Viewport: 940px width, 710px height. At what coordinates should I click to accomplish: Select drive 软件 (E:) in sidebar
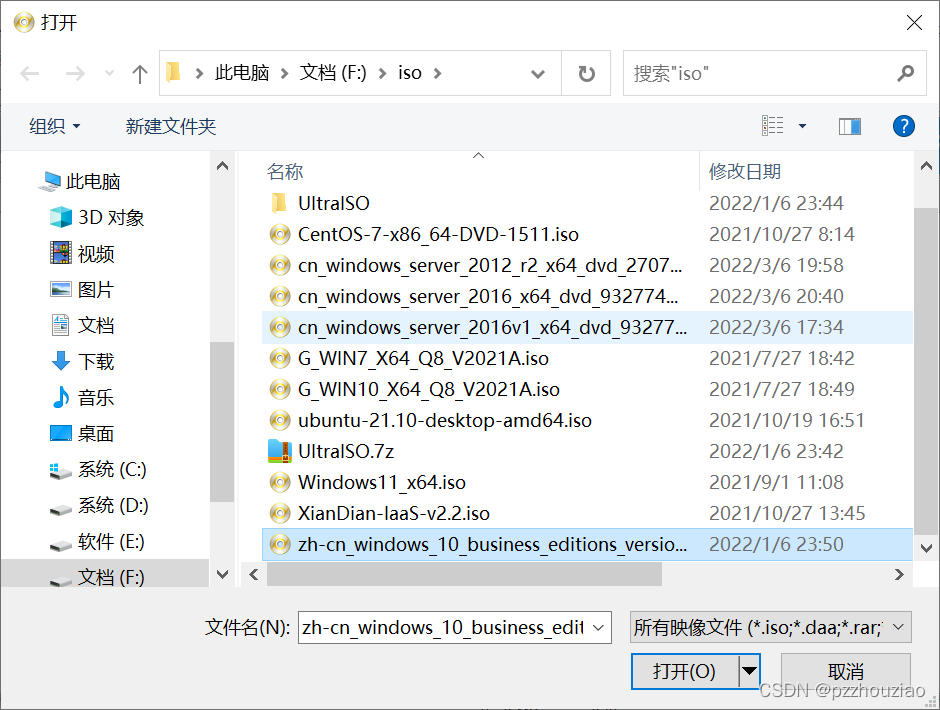(x=97, y=541)
